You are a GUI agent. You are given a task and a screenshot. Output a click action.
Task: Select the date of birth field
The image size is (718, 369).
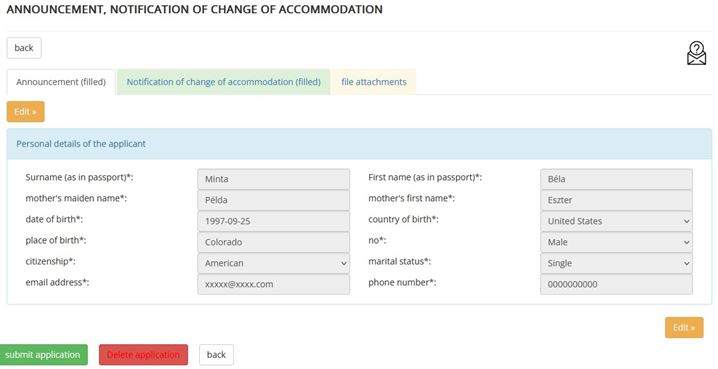(273, 221)
